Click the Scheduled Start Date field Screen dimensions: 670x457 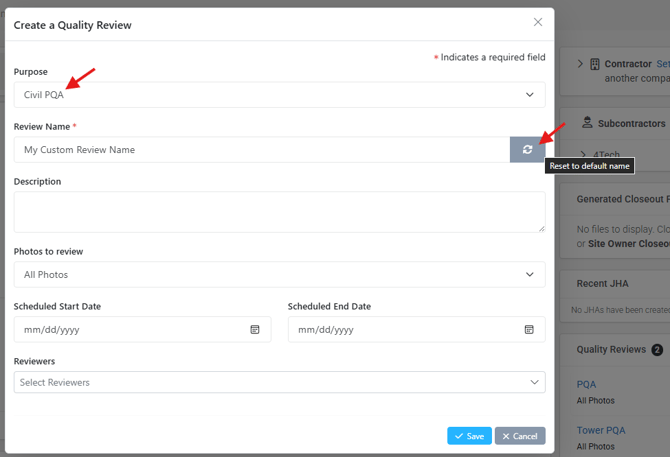pos(142,329)
